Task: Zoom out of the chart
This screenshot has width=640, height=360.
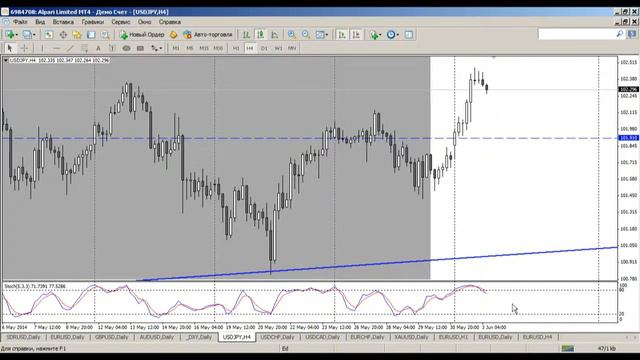Action: click(x=306, y=35)
